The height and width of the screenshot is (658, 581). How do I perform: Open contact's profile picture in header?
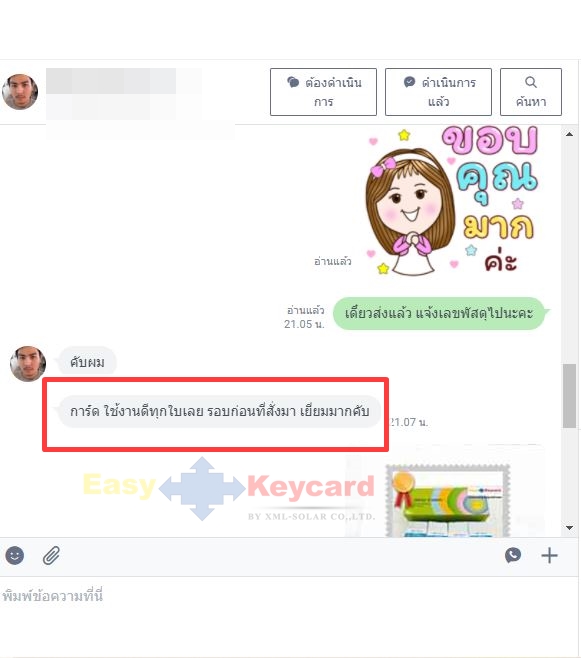pos(20,92)
